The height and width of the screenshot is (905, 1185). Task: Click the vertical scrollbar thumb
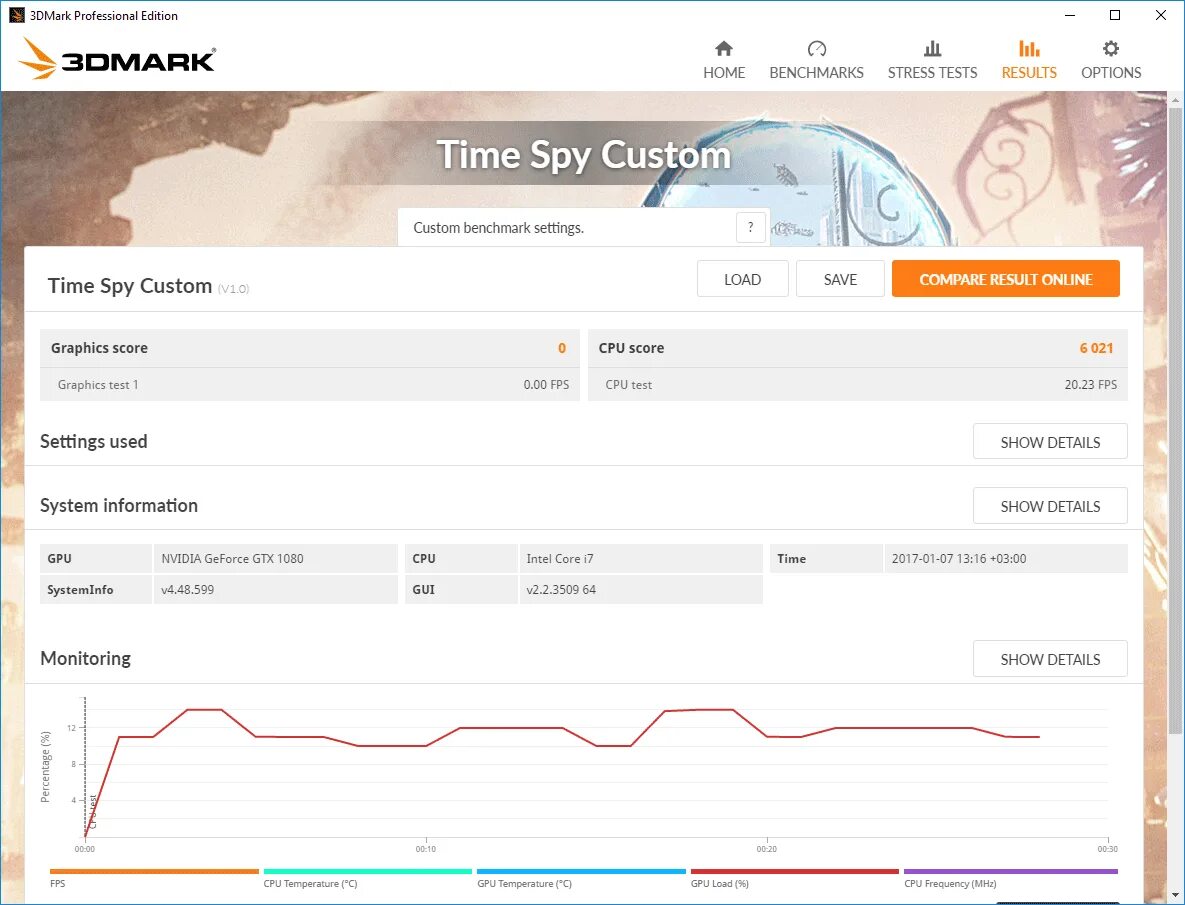point(1175,419)
